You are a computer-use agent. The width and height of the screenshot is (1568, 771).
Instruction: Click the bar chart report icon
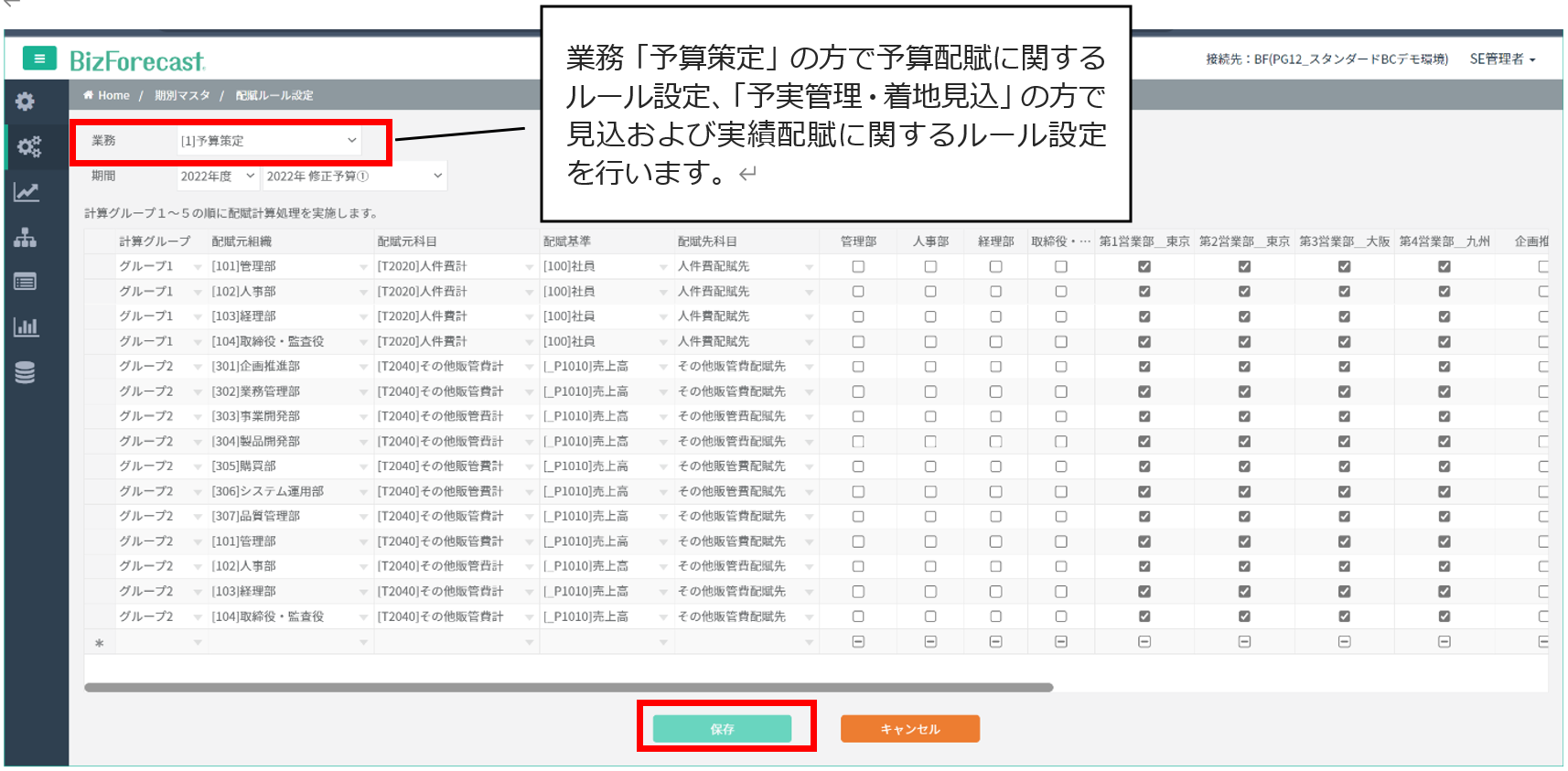26,327
